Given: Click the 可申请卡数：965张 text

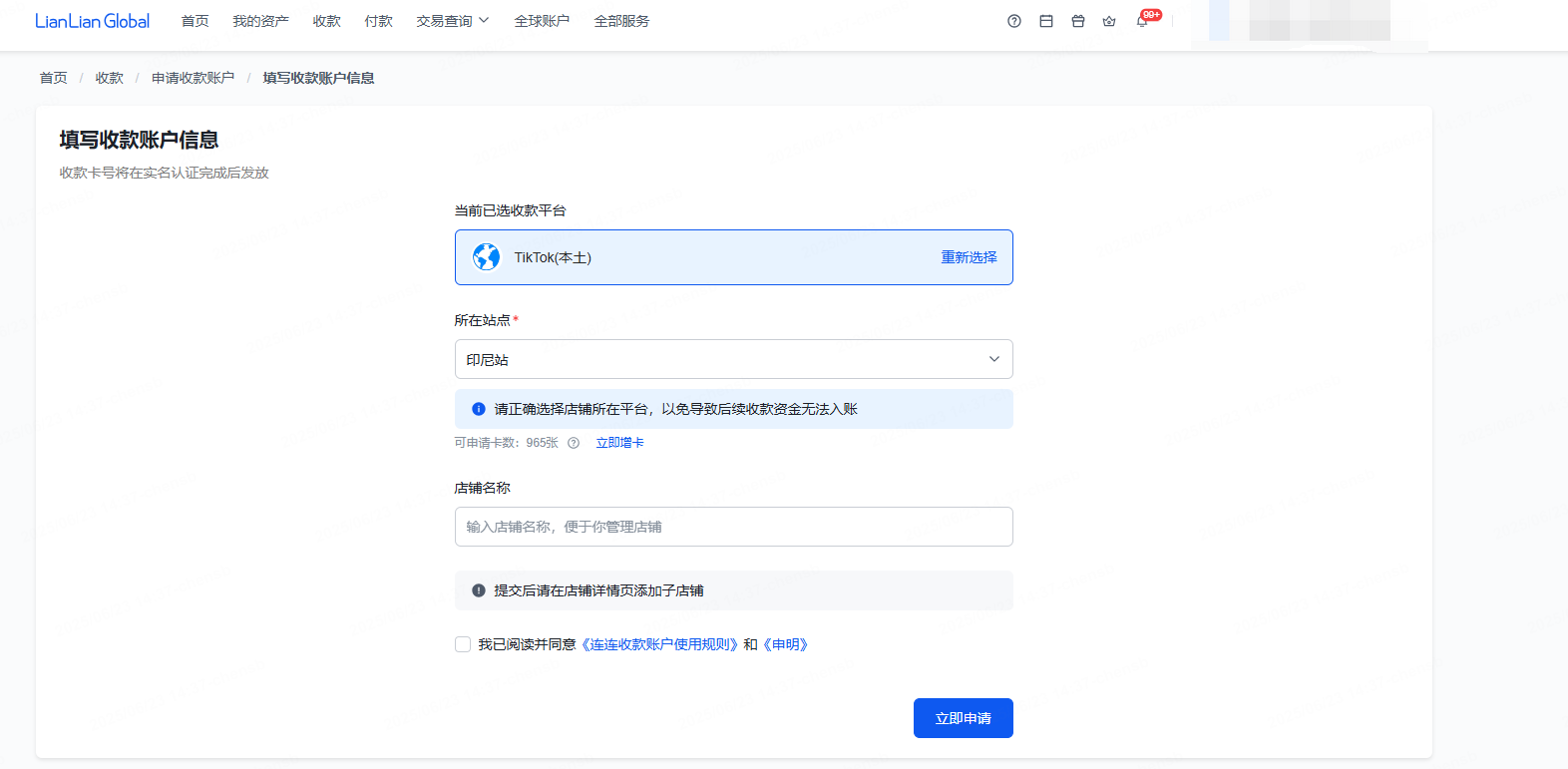Looking at the screenshot, I should tap(507, 443).
